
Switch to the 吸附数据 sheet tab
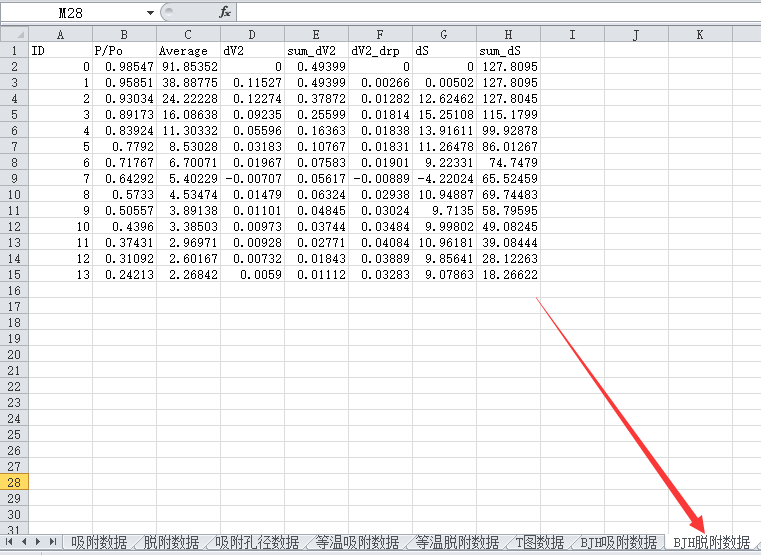point(99,542)
